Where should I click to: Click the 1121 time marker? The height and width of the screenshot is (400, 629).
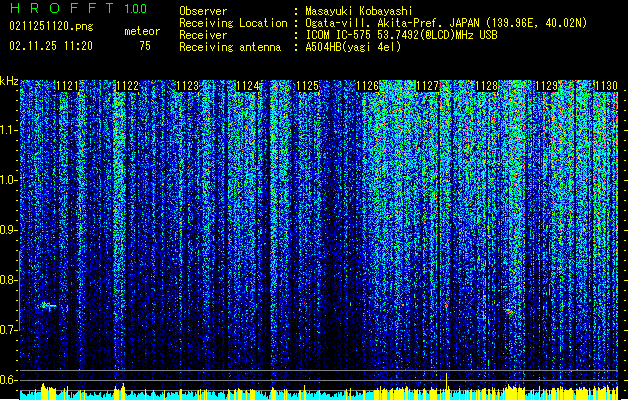click(x=67, y=86)
